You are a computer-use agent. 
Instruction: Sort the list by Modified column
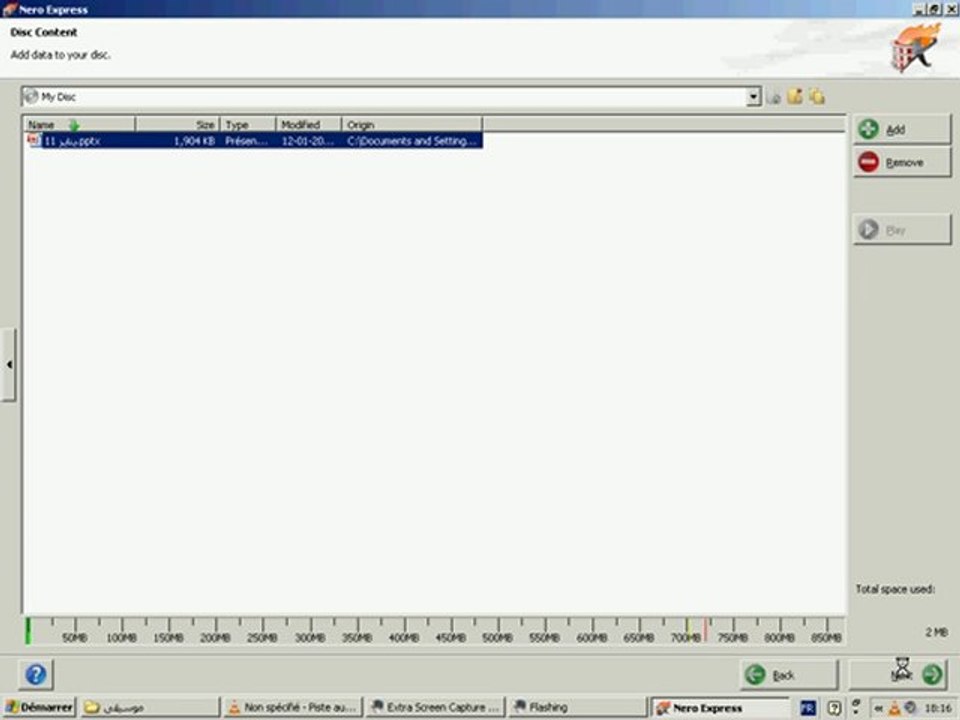point(309,125)
